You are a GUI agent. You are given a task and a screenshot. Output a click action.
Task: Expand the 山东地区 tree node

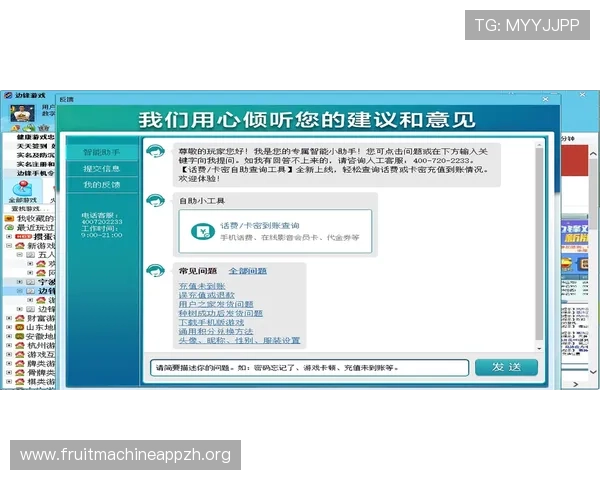point(9,327)
